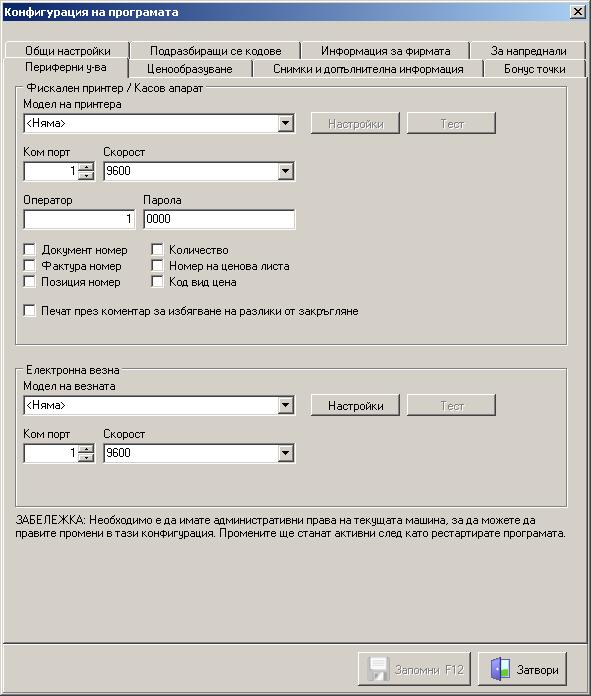The height and width of the screenshot is (696, 591).
Task: Click Настройки button for the electronic scale
Action: [355, 405]
